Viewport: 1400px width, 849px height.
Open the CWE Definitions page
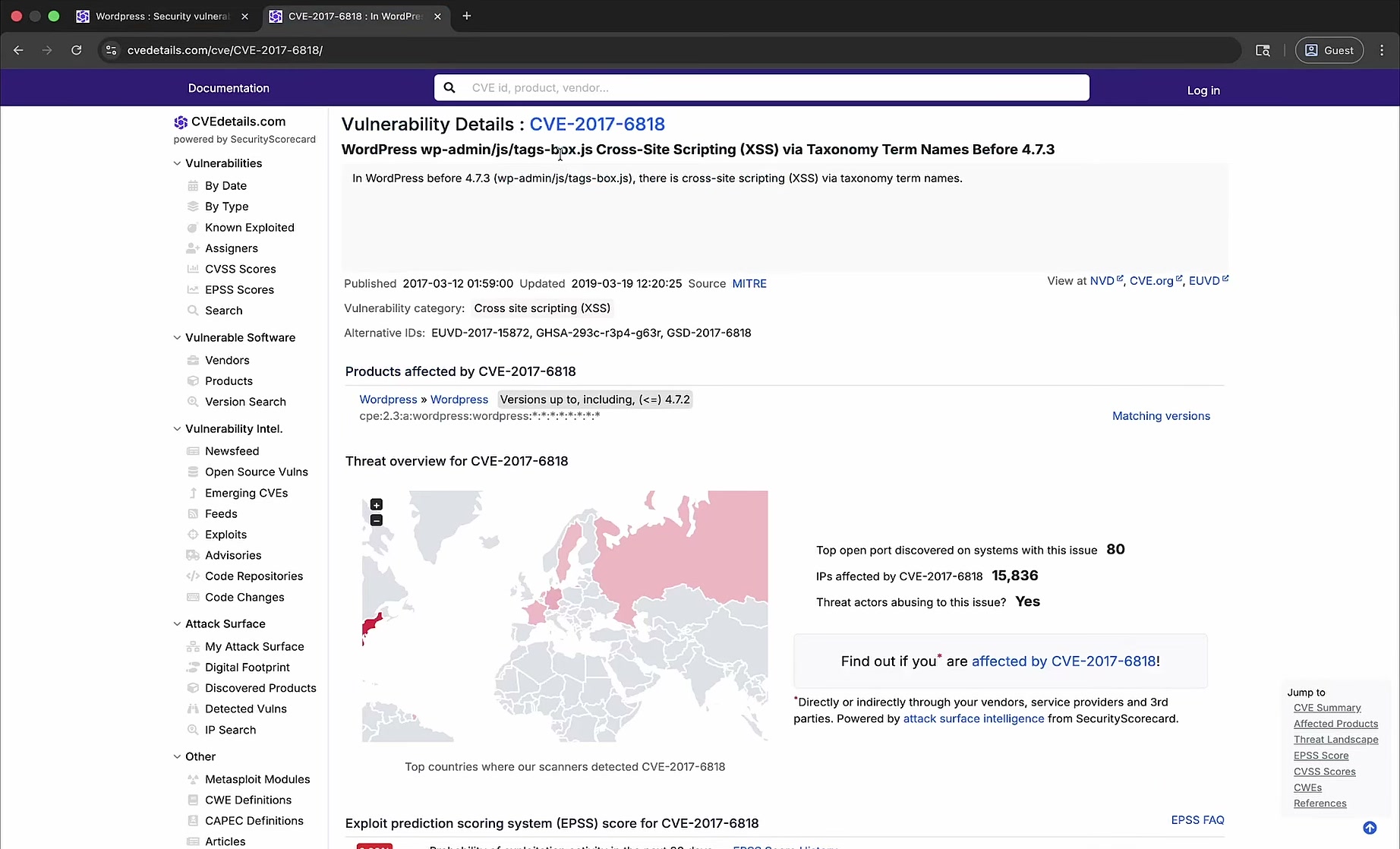[x=248, y=800]
